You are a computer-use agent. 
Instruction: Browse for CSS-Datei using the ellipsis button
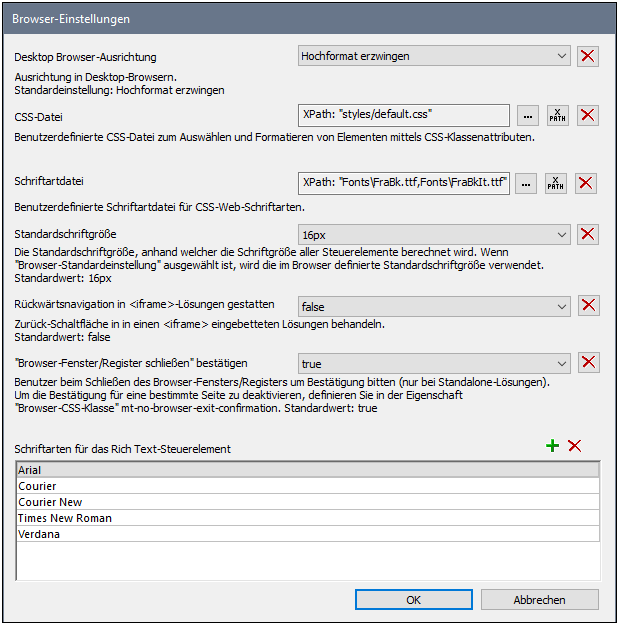[x=527, y=115]
